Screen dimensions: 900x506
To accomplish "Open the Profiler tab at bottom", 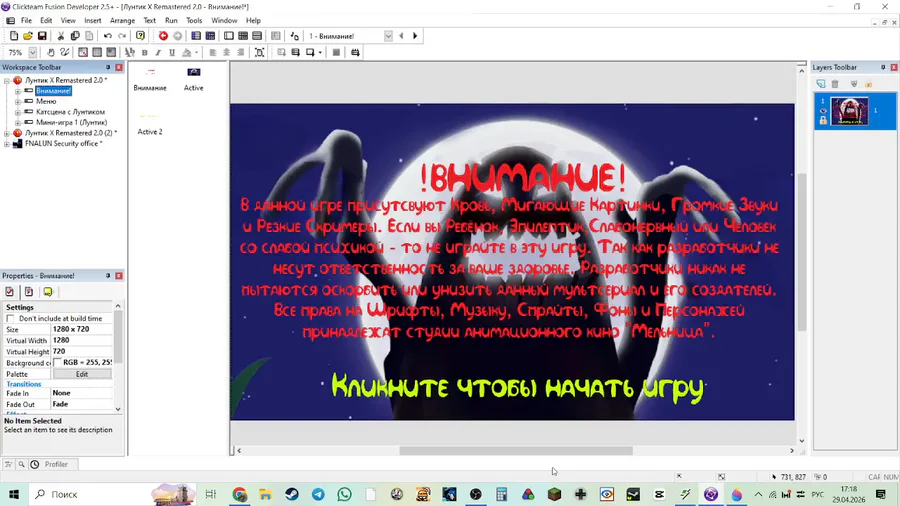I will point(56,464).
